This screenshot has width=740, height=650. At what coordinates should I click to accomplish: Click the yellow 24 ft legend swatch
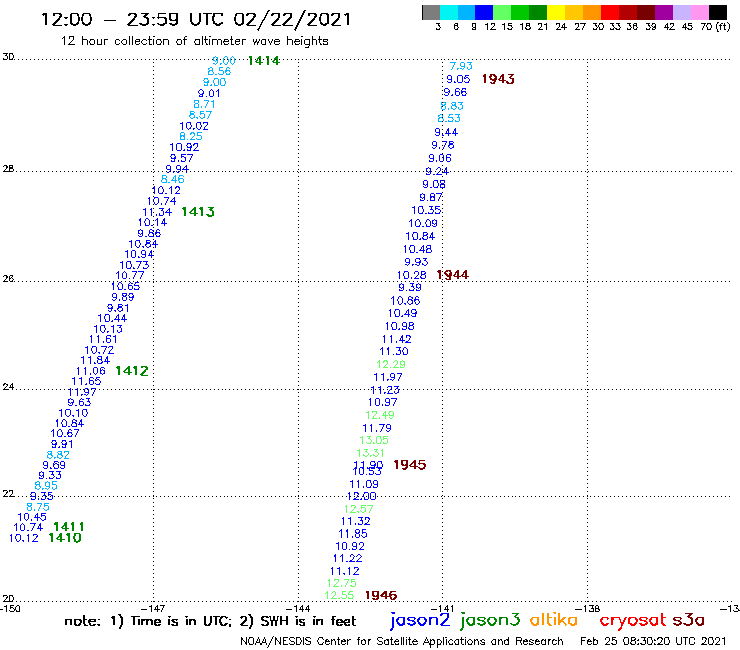555,12
